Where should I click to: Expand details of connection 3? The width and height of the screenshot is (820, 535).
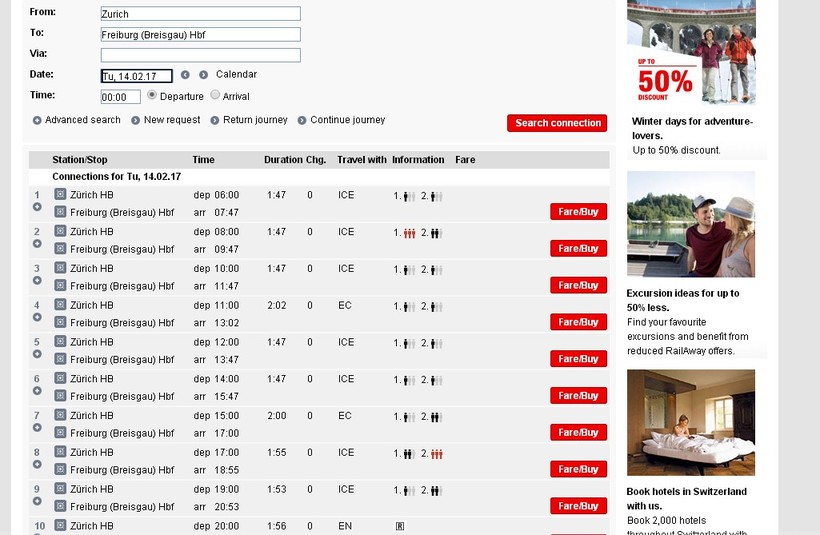[37, 280]
